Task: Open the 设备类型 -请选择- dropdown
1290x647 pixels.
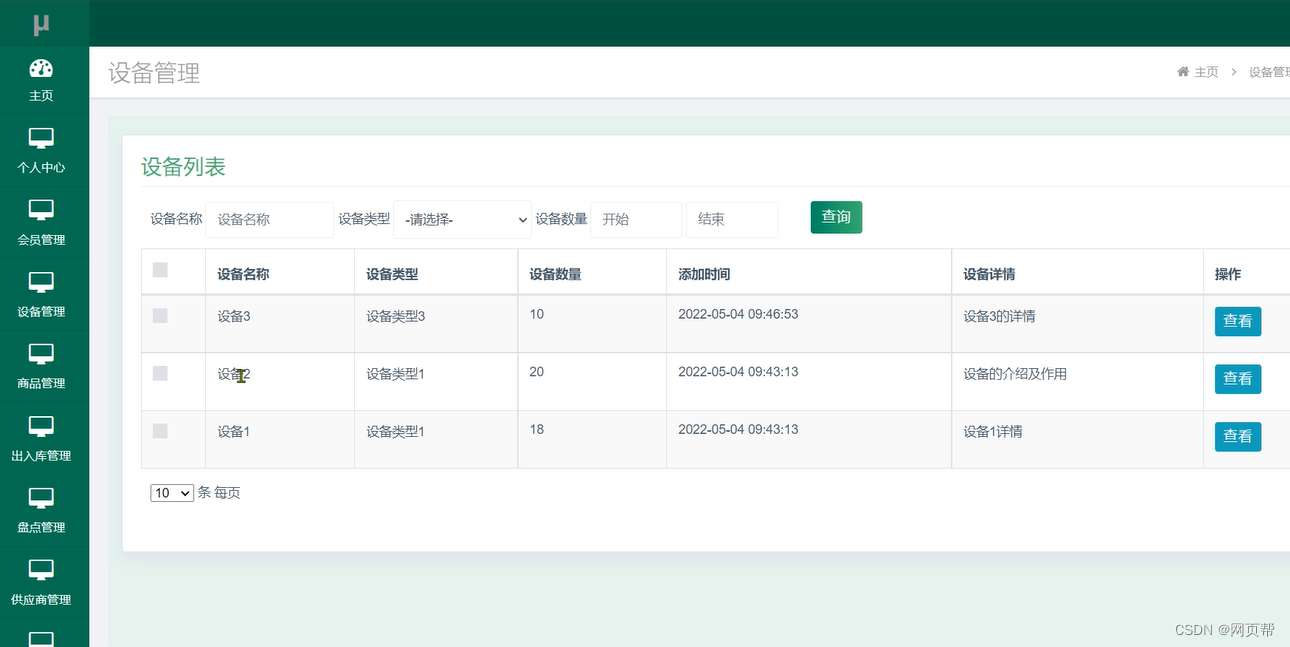Action: (x=463, y=219)
